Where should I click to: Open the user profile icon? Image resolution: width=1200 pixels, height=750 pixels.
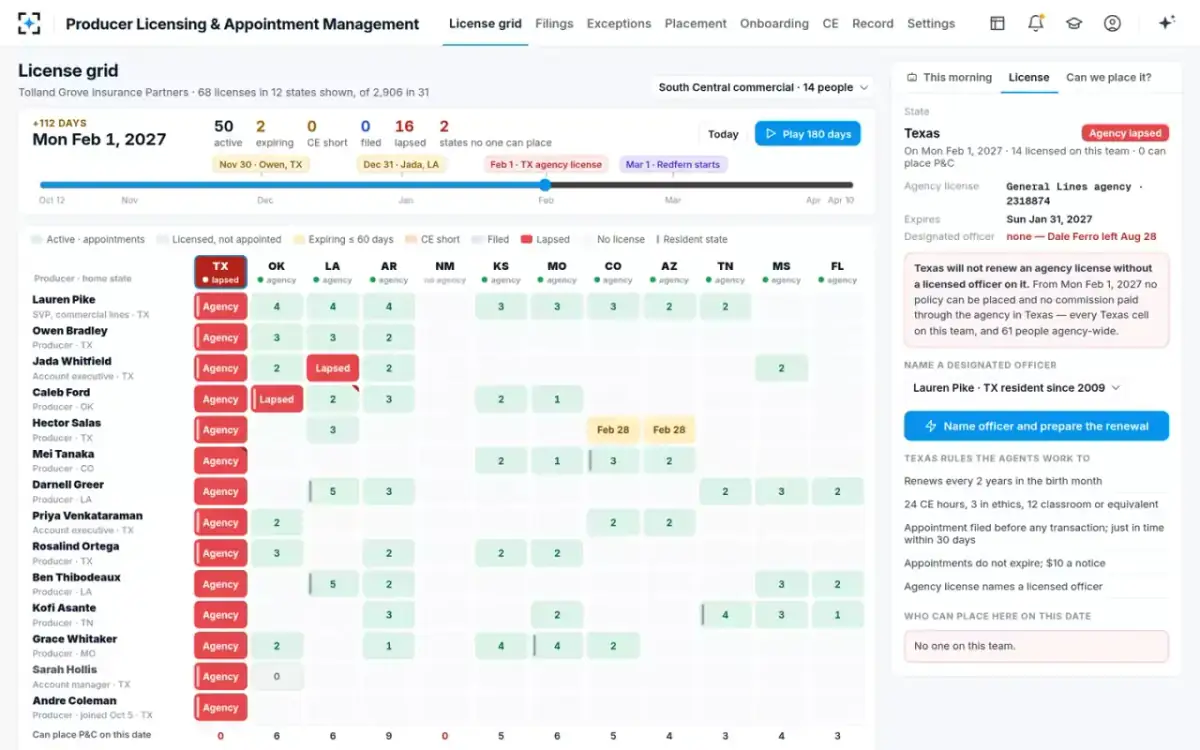click(x=1112, y=23)
